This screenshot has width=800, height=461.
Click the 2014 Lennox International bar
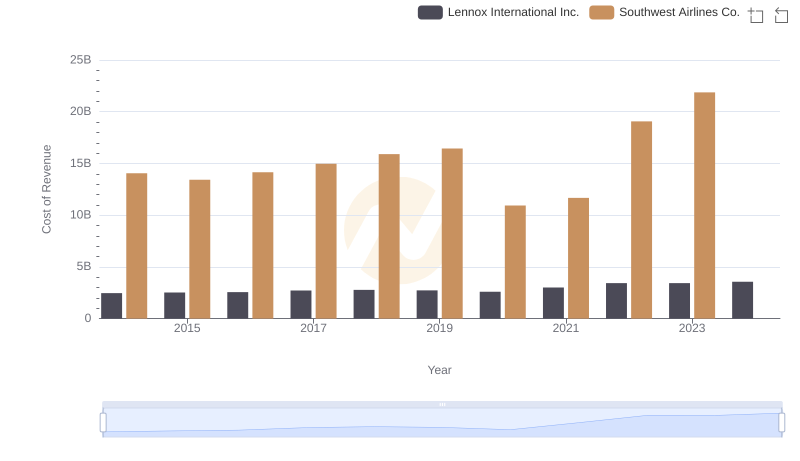pyautogui.click(x=111, y=306)
